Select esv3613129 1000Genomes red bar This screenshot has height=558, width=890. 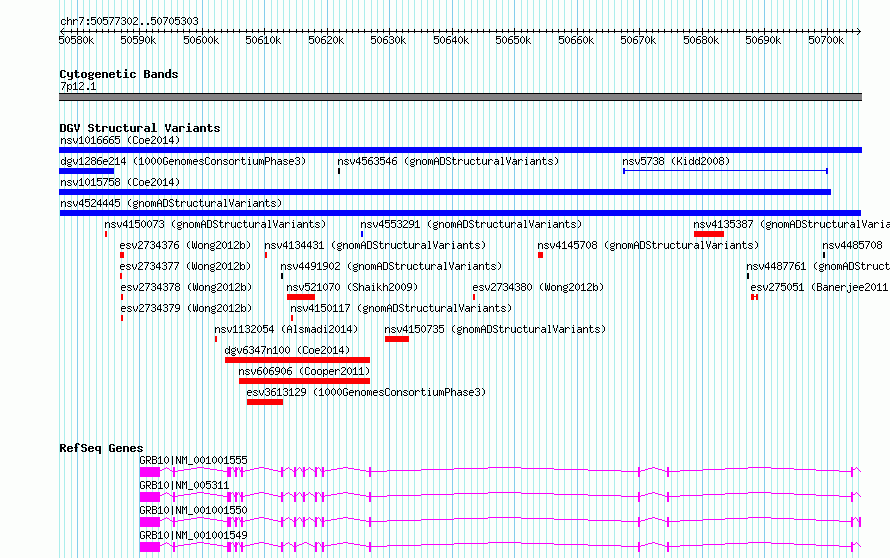265,402
